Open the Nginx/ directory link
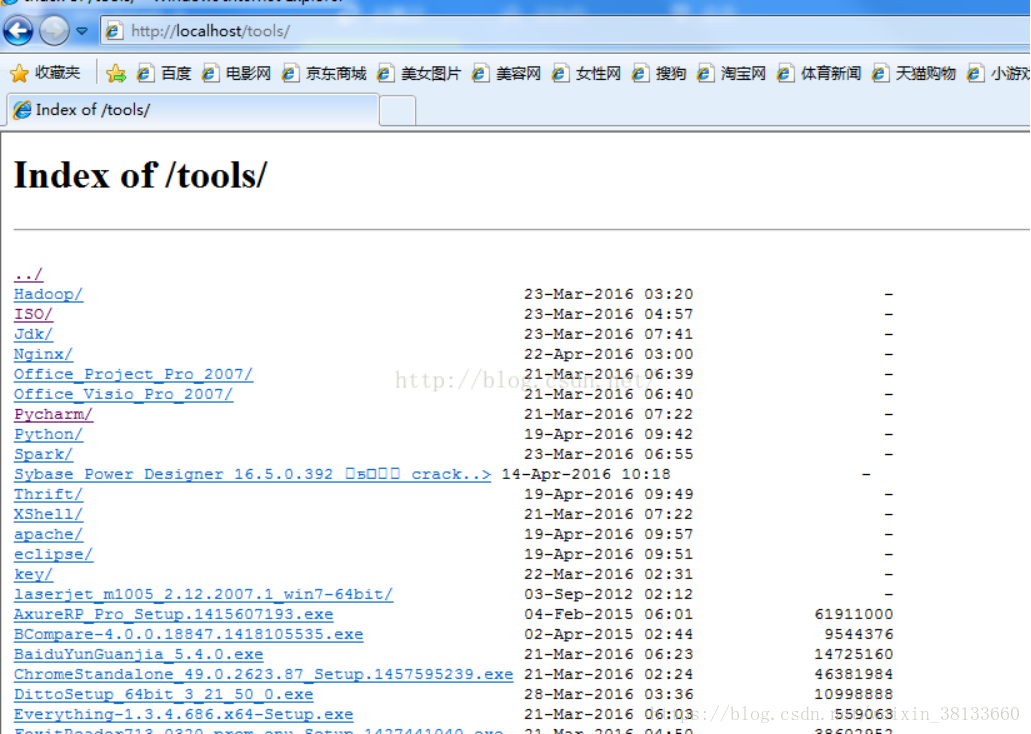 click(43, 354)
